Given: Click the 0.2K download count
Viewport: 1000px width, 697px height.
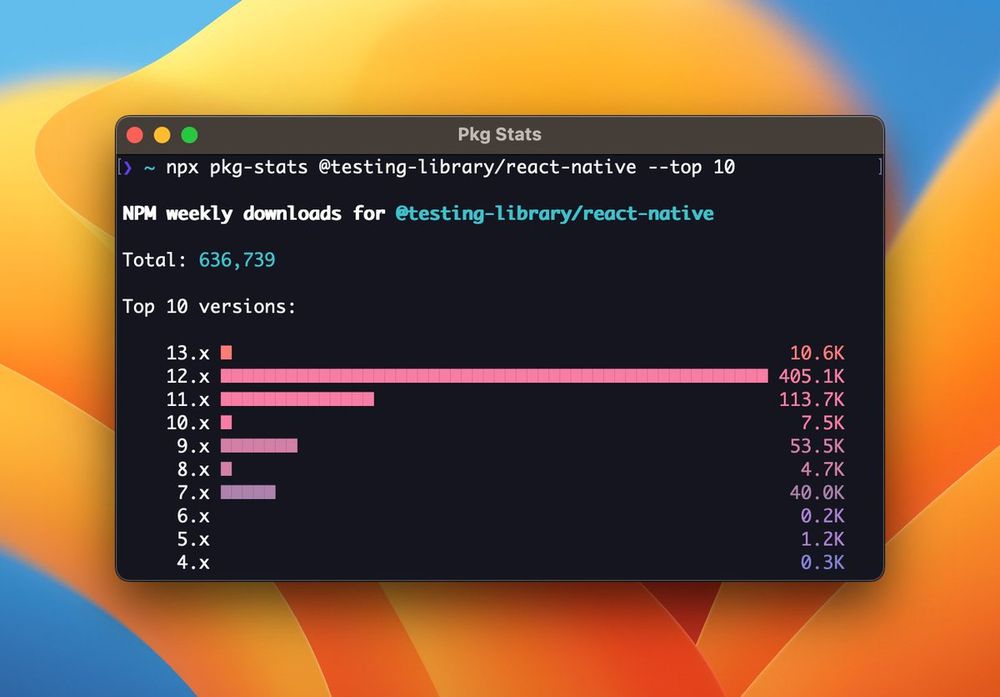Looking at the screenshot, I should click(x=823, y=516).
